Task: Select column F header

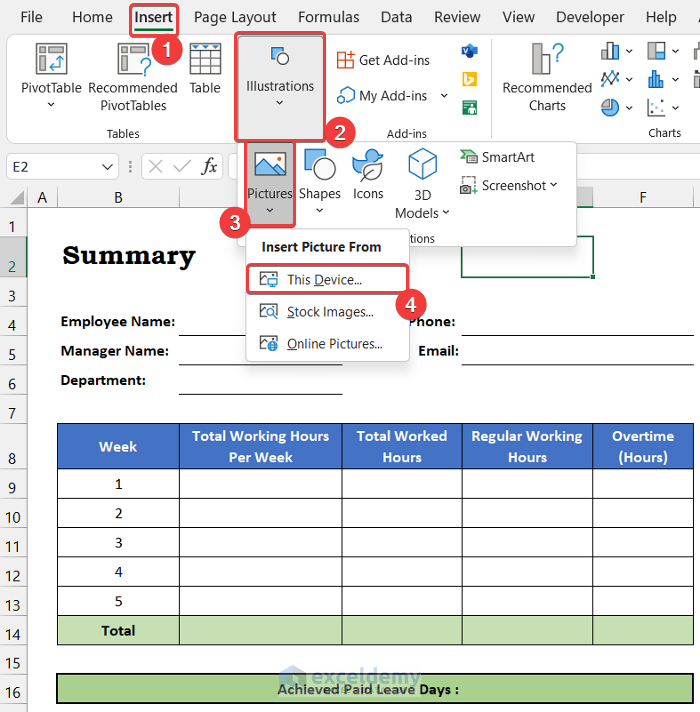Action: pyautogui.click(x=642, y=198)
